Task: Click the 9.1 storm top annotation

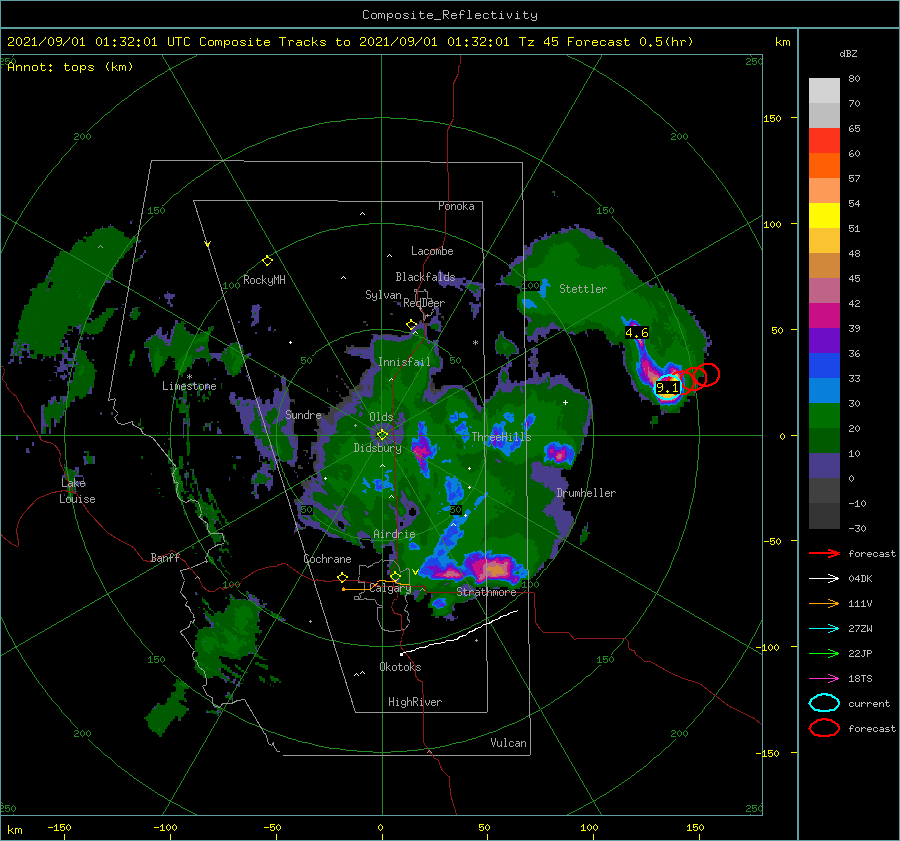Action: point(668,388)
